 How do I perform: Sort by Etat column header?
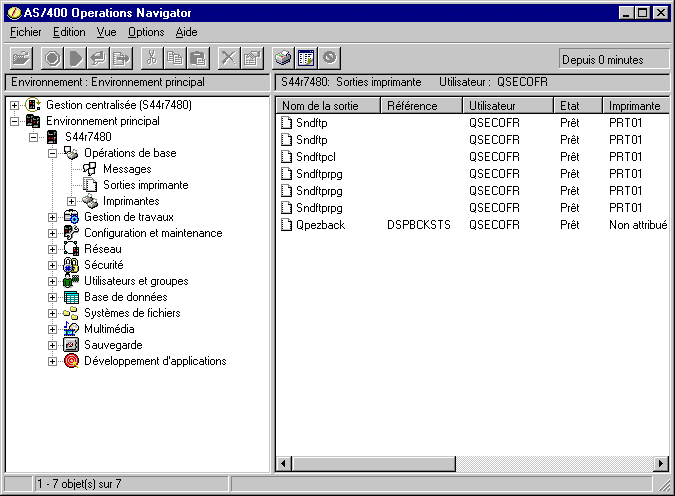(578, 105)
